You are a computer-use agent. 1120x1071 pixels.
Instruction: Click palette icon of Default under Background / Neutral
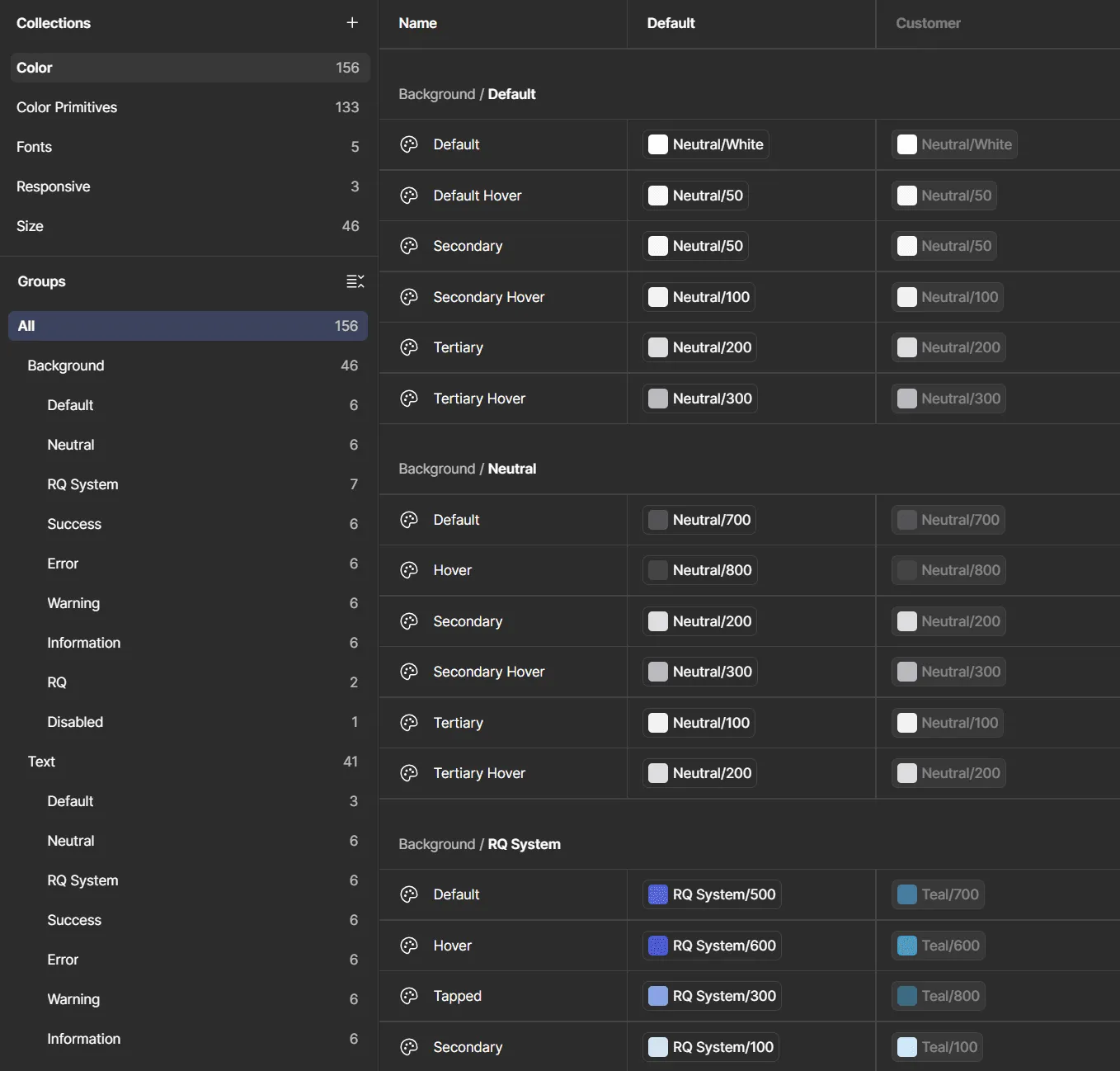[x=409, y=520]
